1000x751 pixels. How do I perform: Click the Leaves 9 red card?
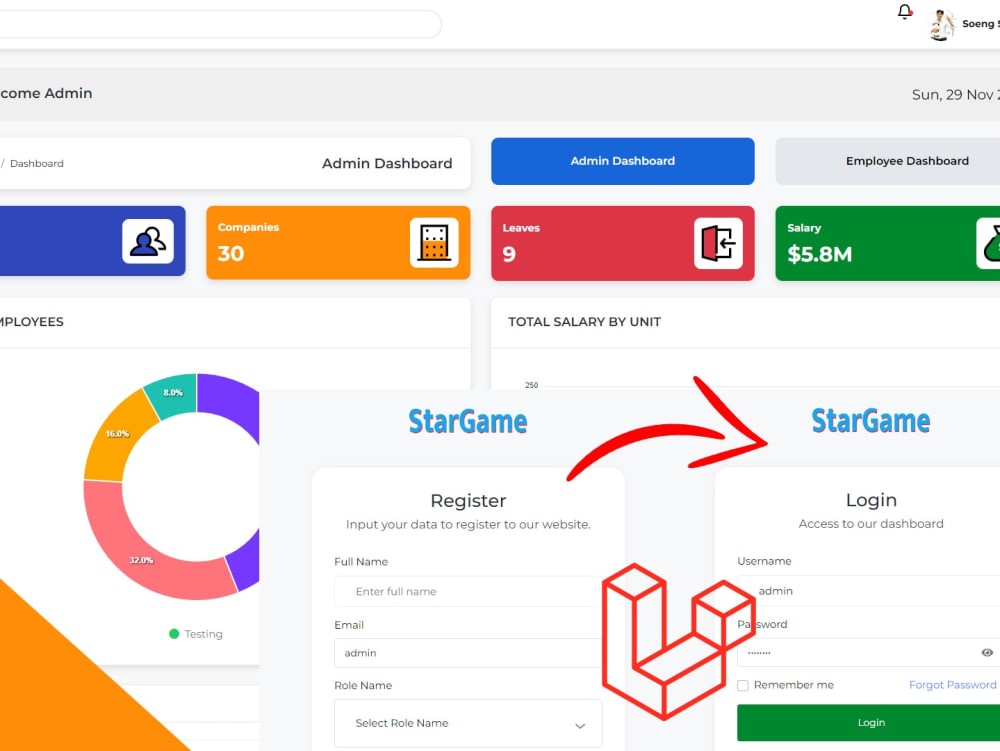coord(622,243)
